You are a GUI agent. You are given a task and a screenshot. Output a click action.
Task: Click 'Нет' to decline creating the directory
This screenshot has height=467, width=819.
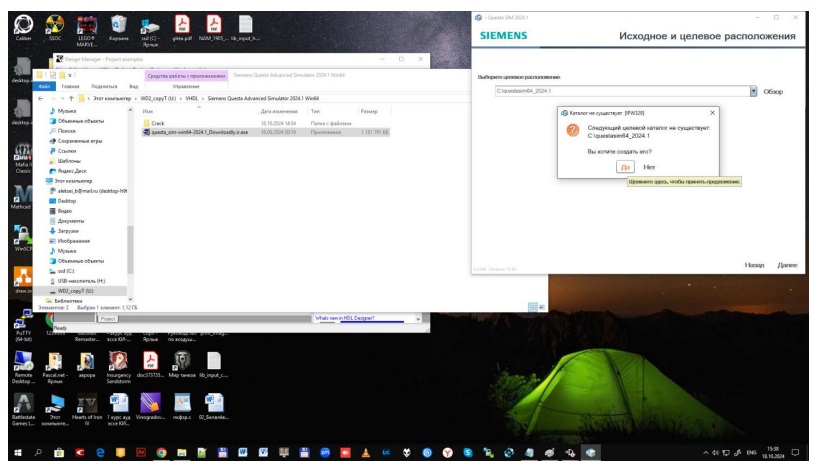[x=649, y=167]
